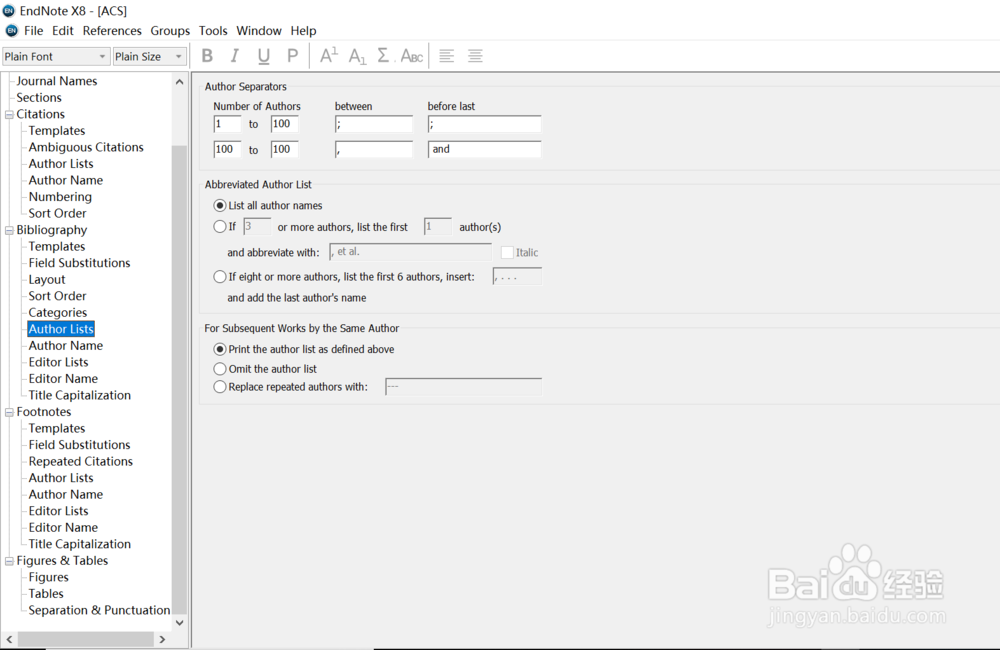
Task: Open the Plain Font dropdown
Action: (55, 57)
